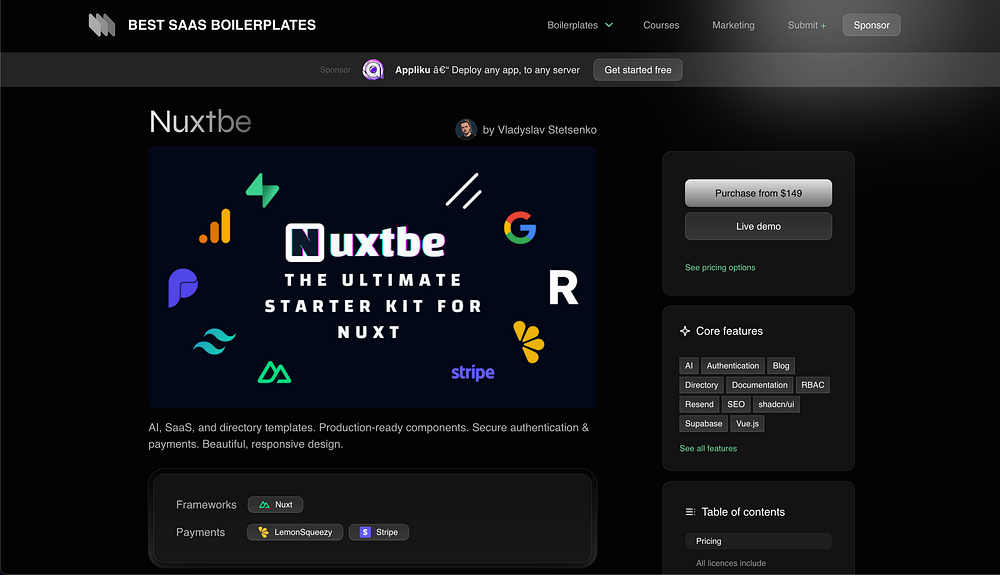Follow See all features link

(x=708, y=449)
